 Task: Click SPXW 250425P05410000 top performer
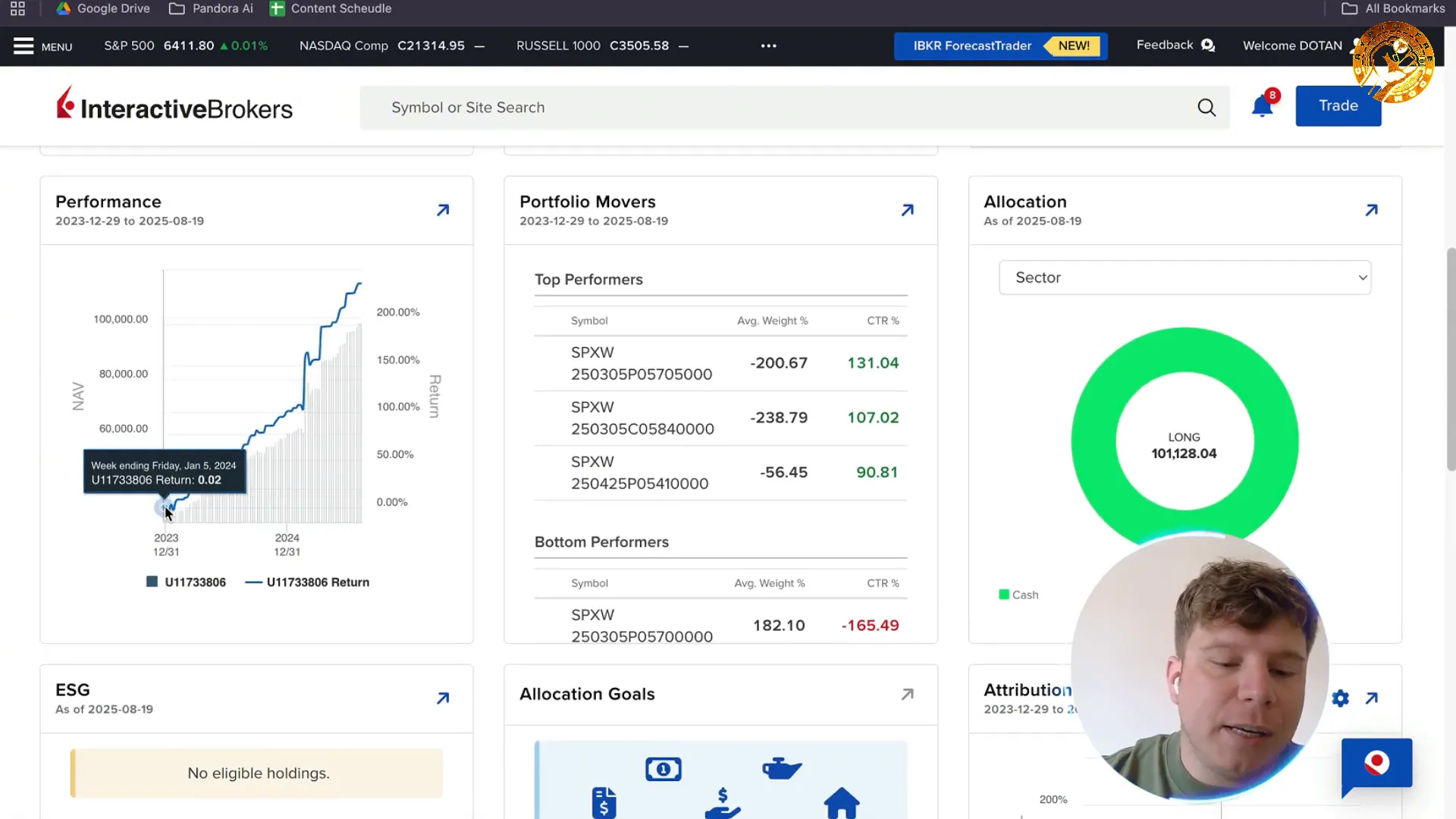tap(639, 473)
